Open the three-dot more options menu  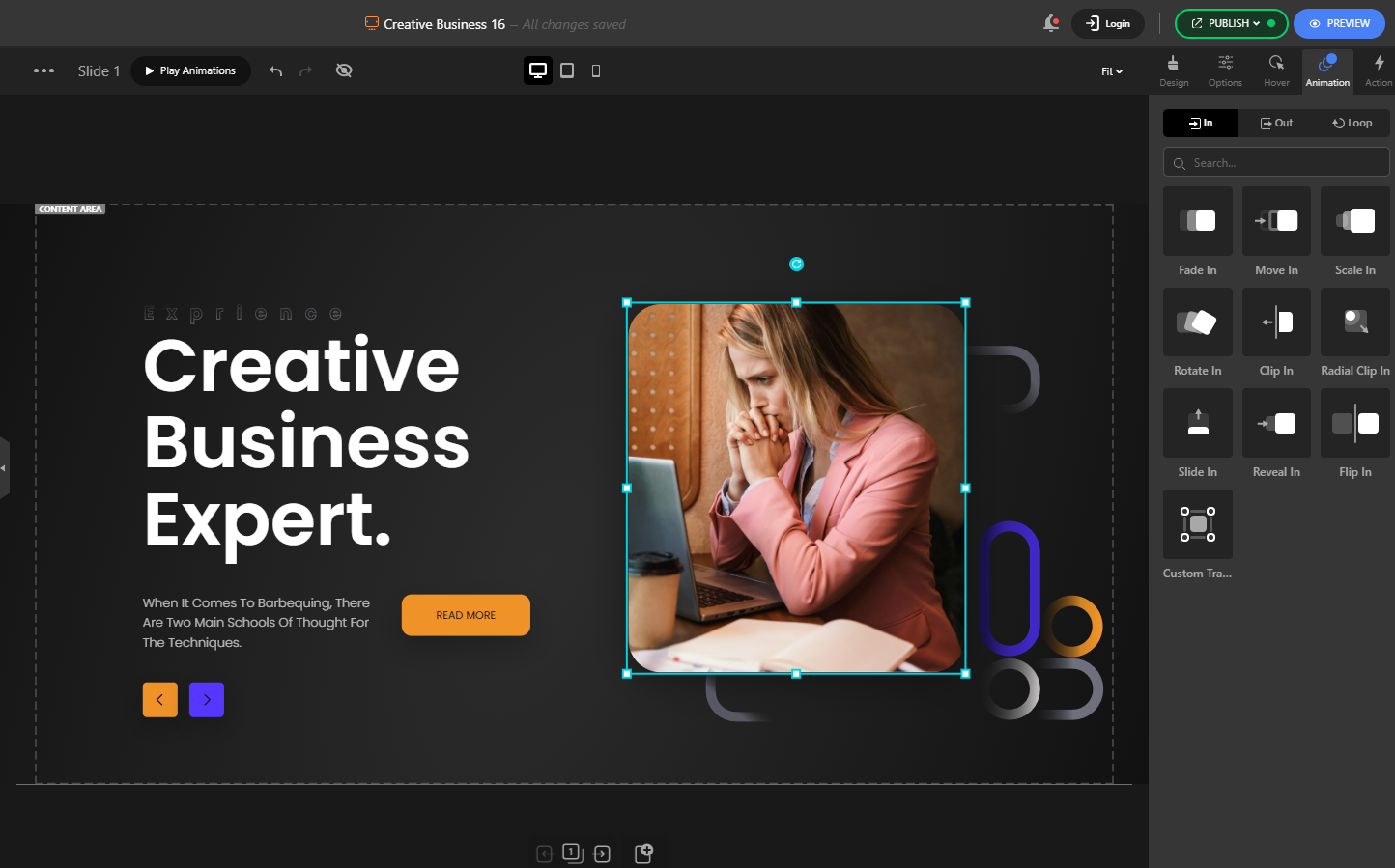43,70
